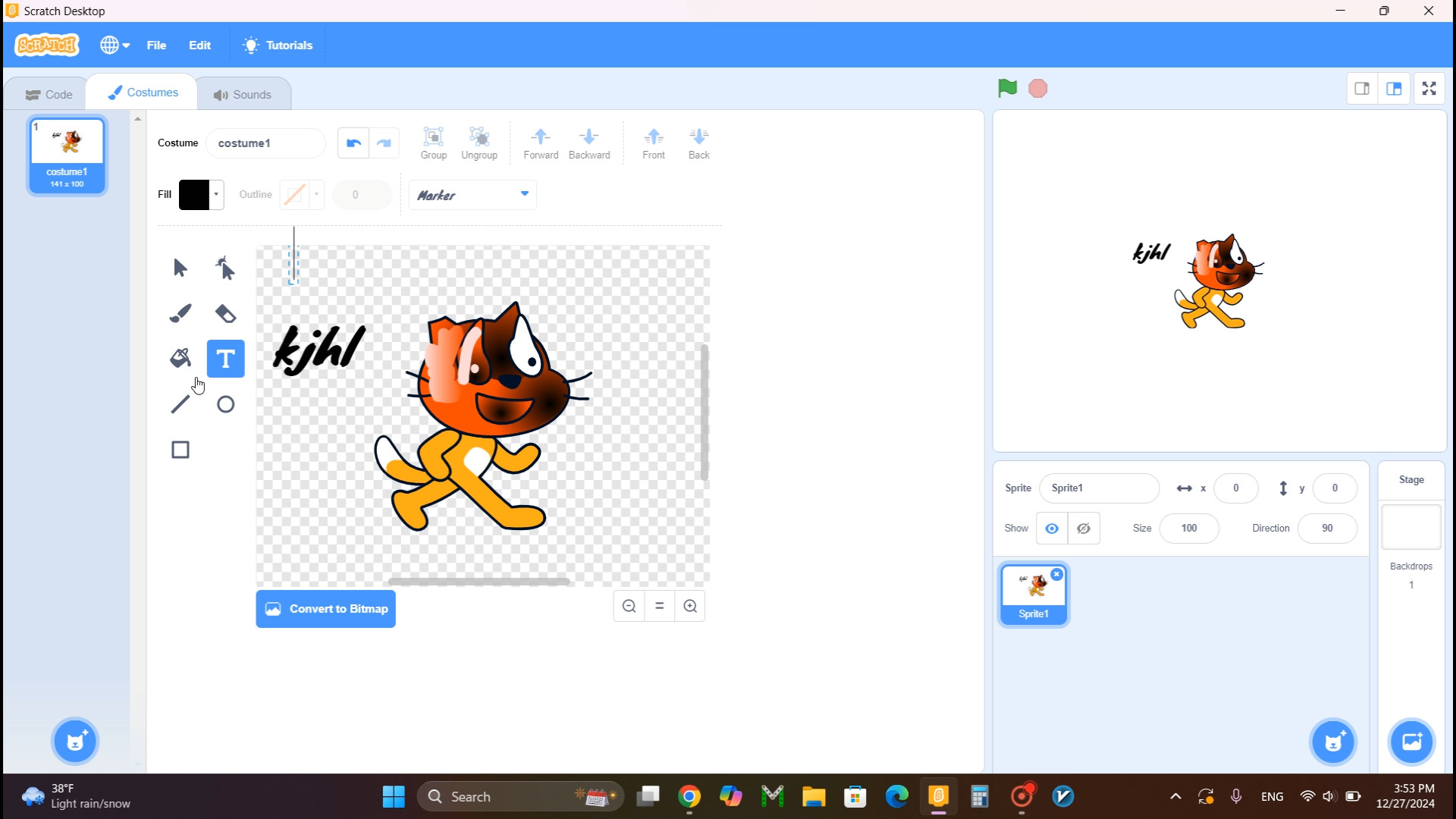Image resolution: width=1456 pixels, height=819 pixels.
Task: Open File Explorer from taskbar
Action: click(814, 796)
